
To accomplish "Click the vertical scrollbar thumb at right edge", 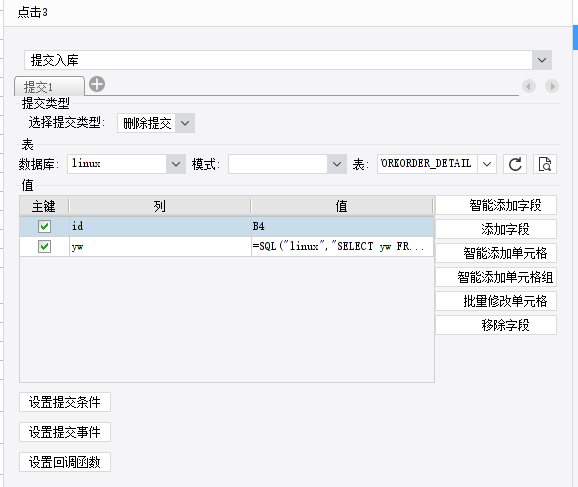I will click(x=575, y=37).
